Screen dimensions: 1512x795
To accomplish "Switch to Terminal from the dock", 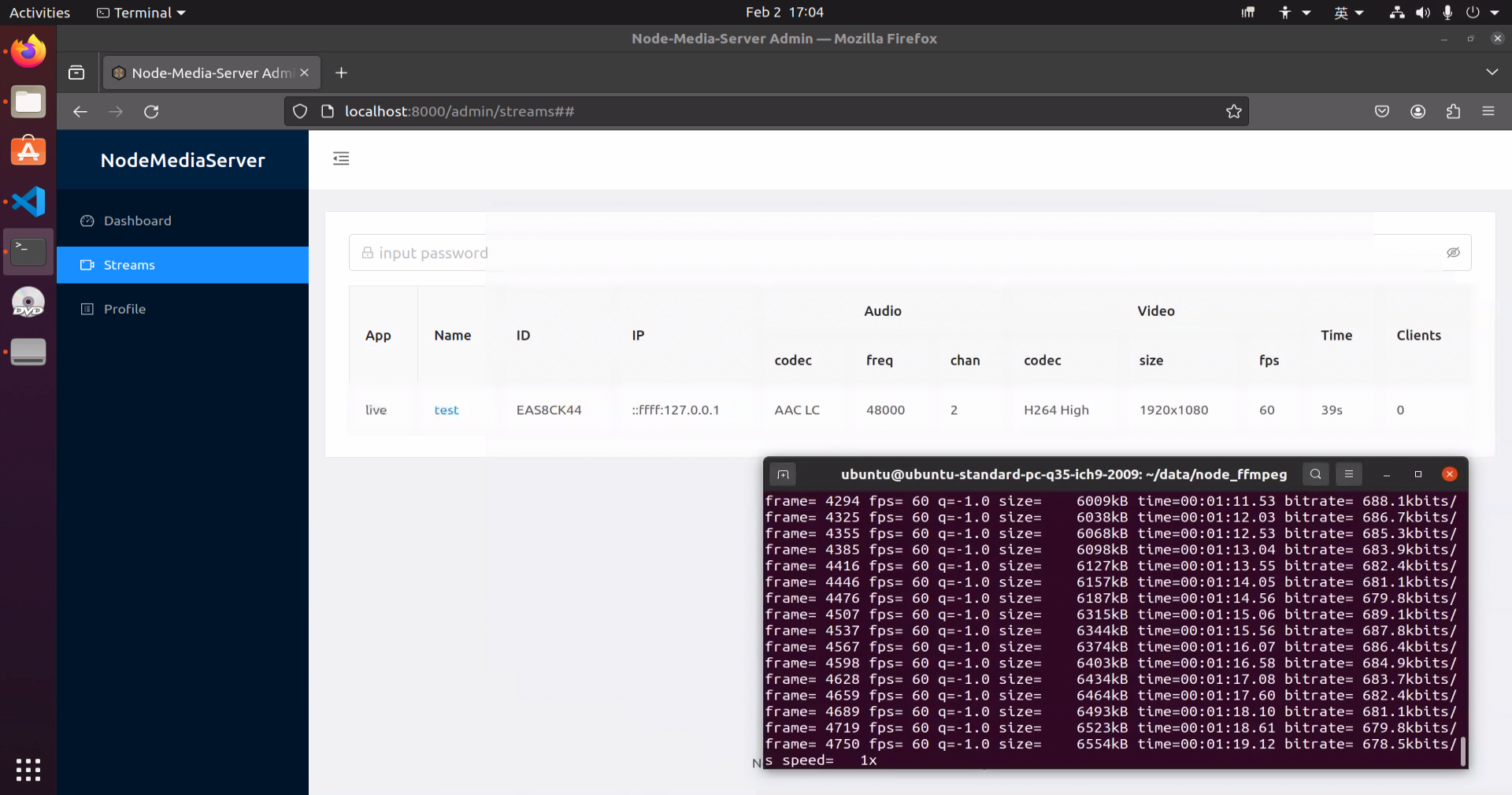I will pos(28,251).
